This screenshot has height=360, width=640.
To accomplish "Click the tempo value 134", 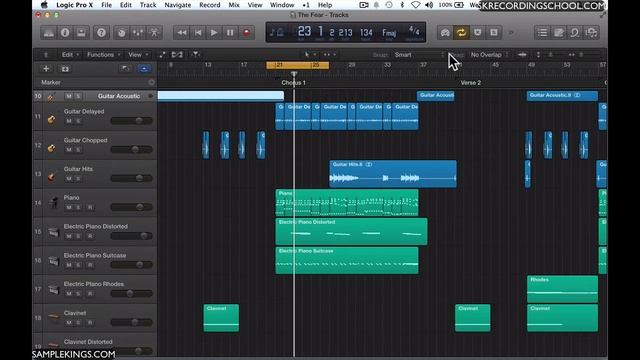I will 366,33.
